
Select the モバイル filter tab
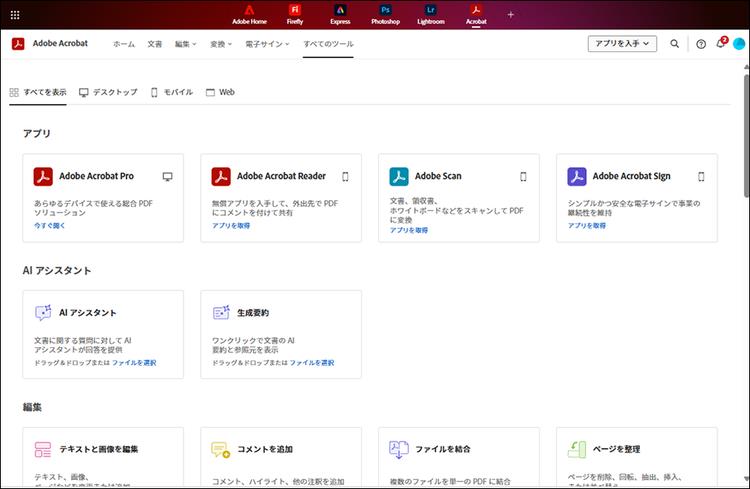172,92
